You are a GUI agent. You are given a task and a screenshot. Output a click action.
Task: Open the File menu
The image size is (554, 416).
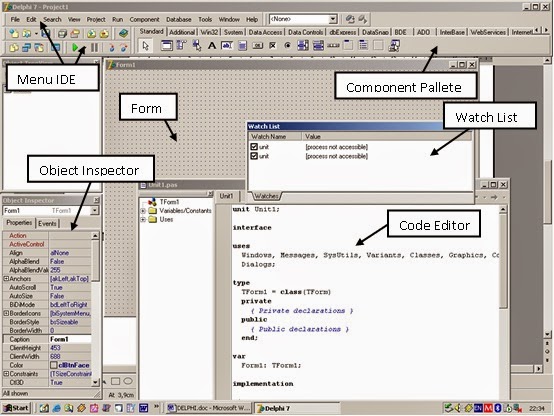pyautogui.click(x=15, y=19)
